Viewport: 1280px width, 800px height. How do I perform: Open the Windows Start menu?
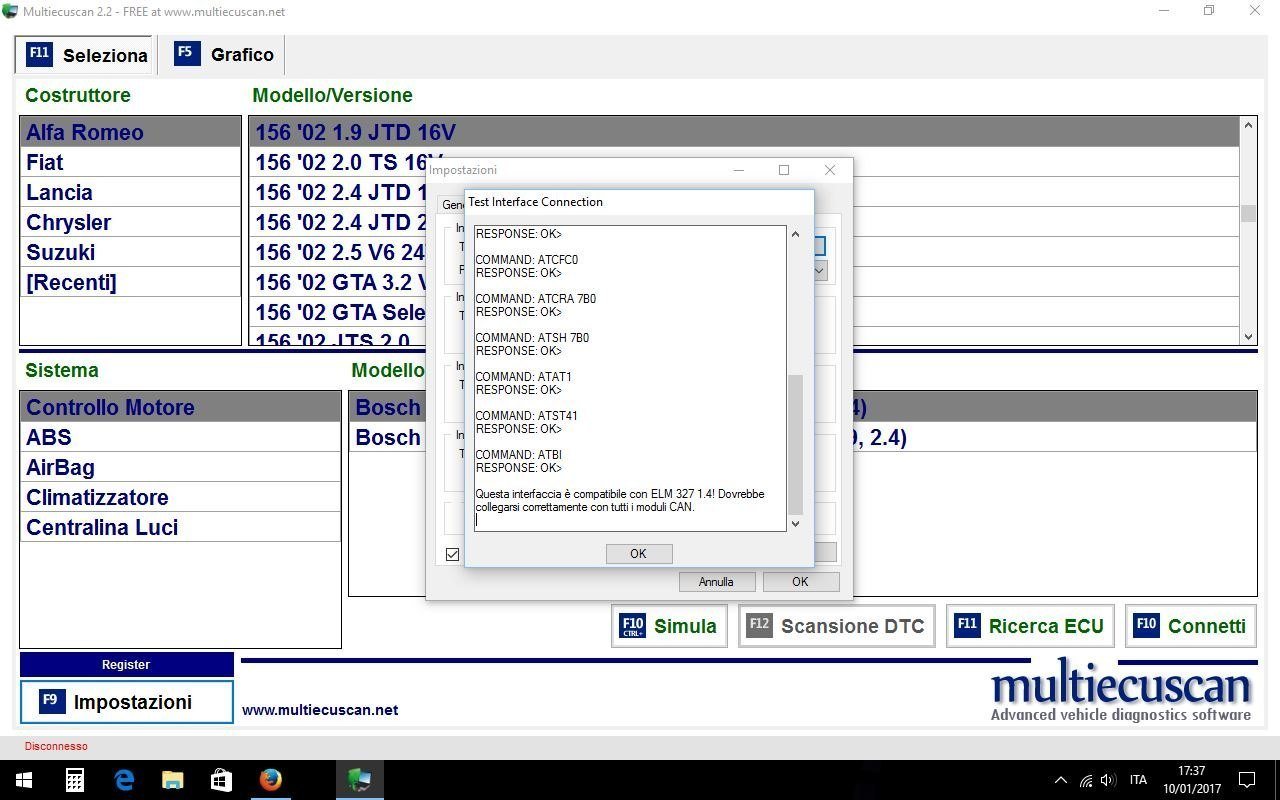coord(24,780)
